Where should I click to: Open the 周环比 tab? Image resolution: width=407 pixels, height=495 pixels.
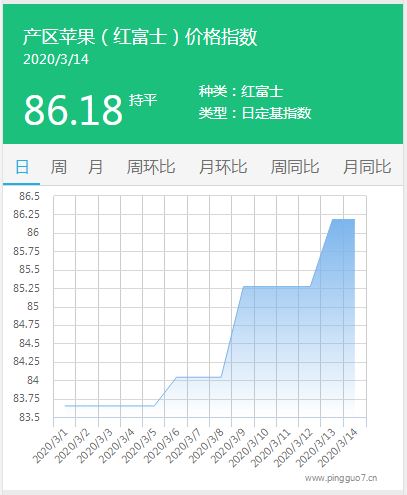(x=151, y=167)
